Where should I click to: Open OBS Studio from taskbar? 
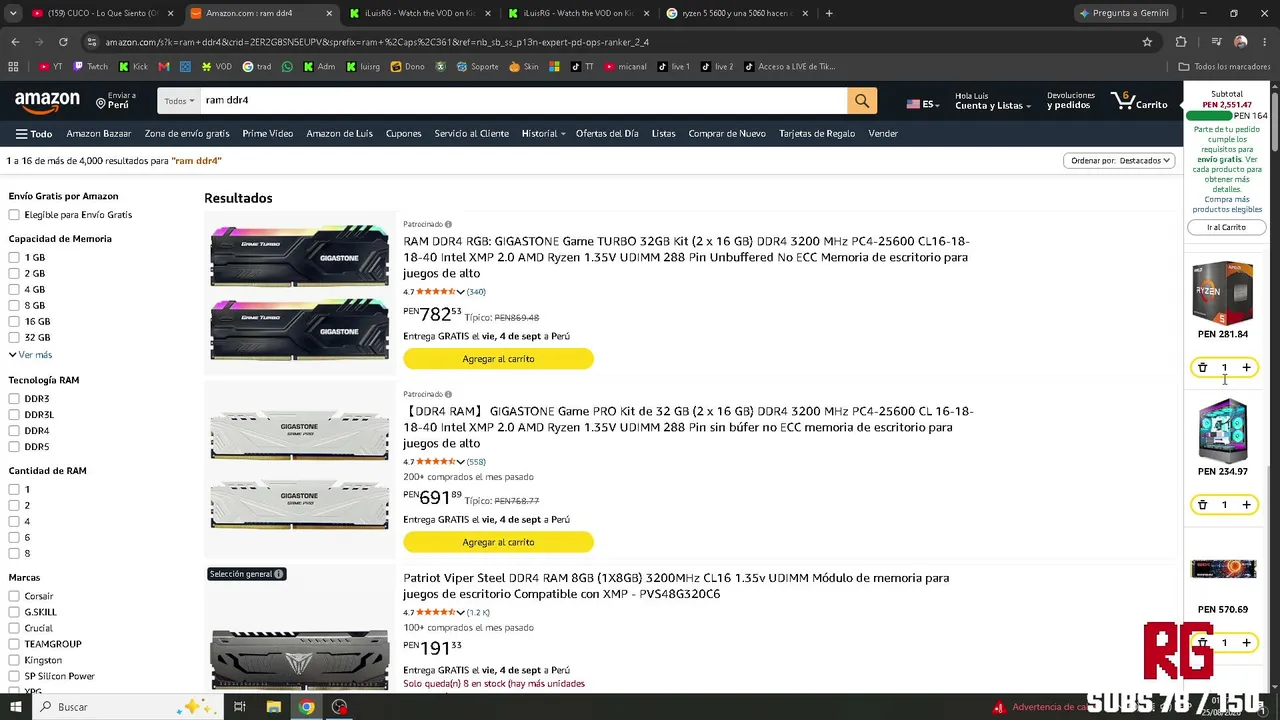pos(340,707)
